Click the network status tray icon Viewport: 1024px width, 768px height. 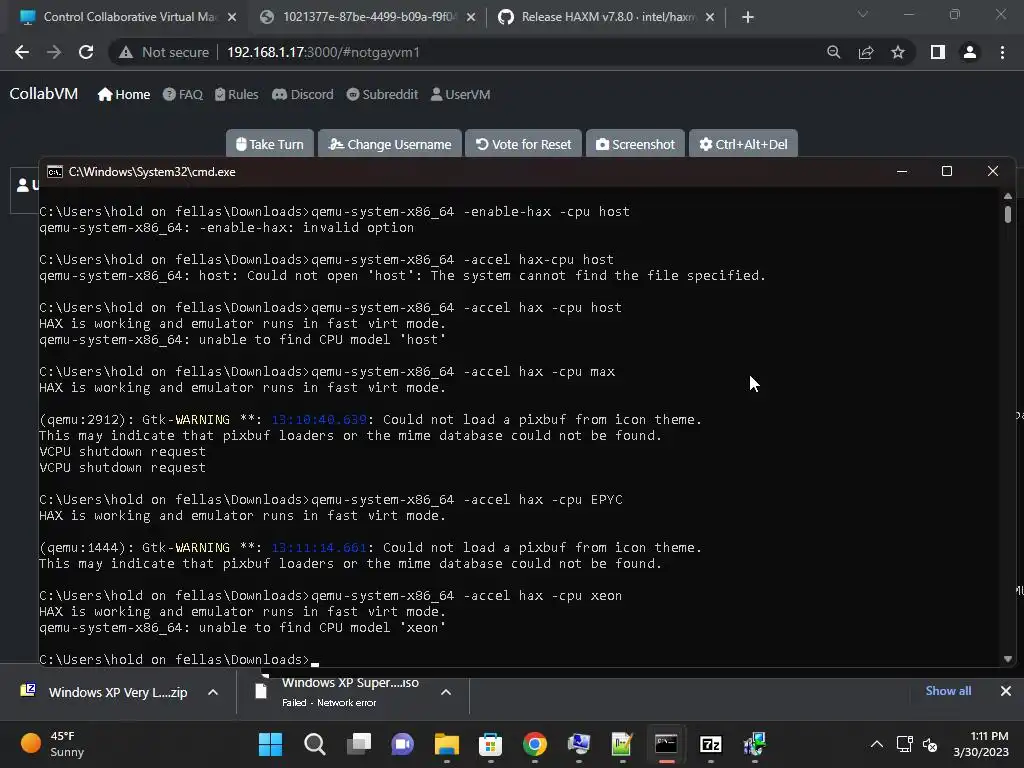click(x=904, y=744)
